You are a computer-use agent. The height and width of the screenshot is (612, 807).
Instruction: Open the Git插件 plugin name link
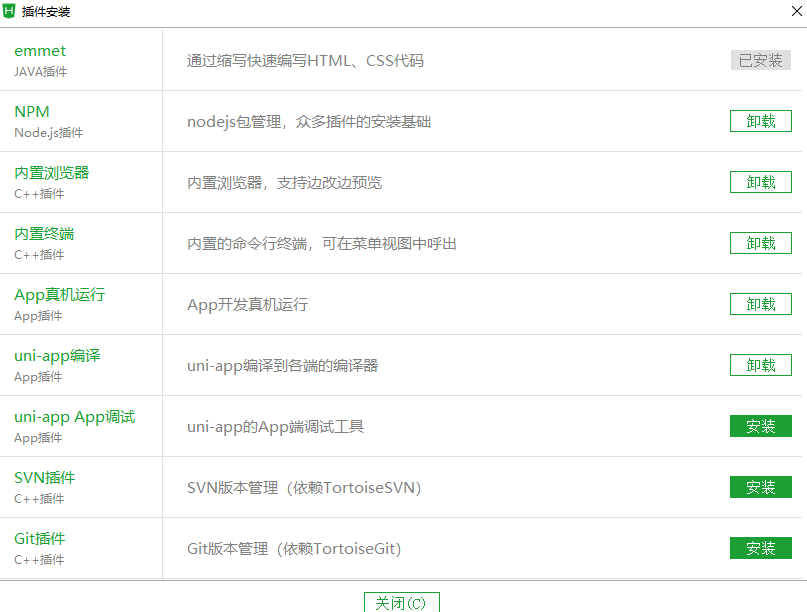coord(40,538)
